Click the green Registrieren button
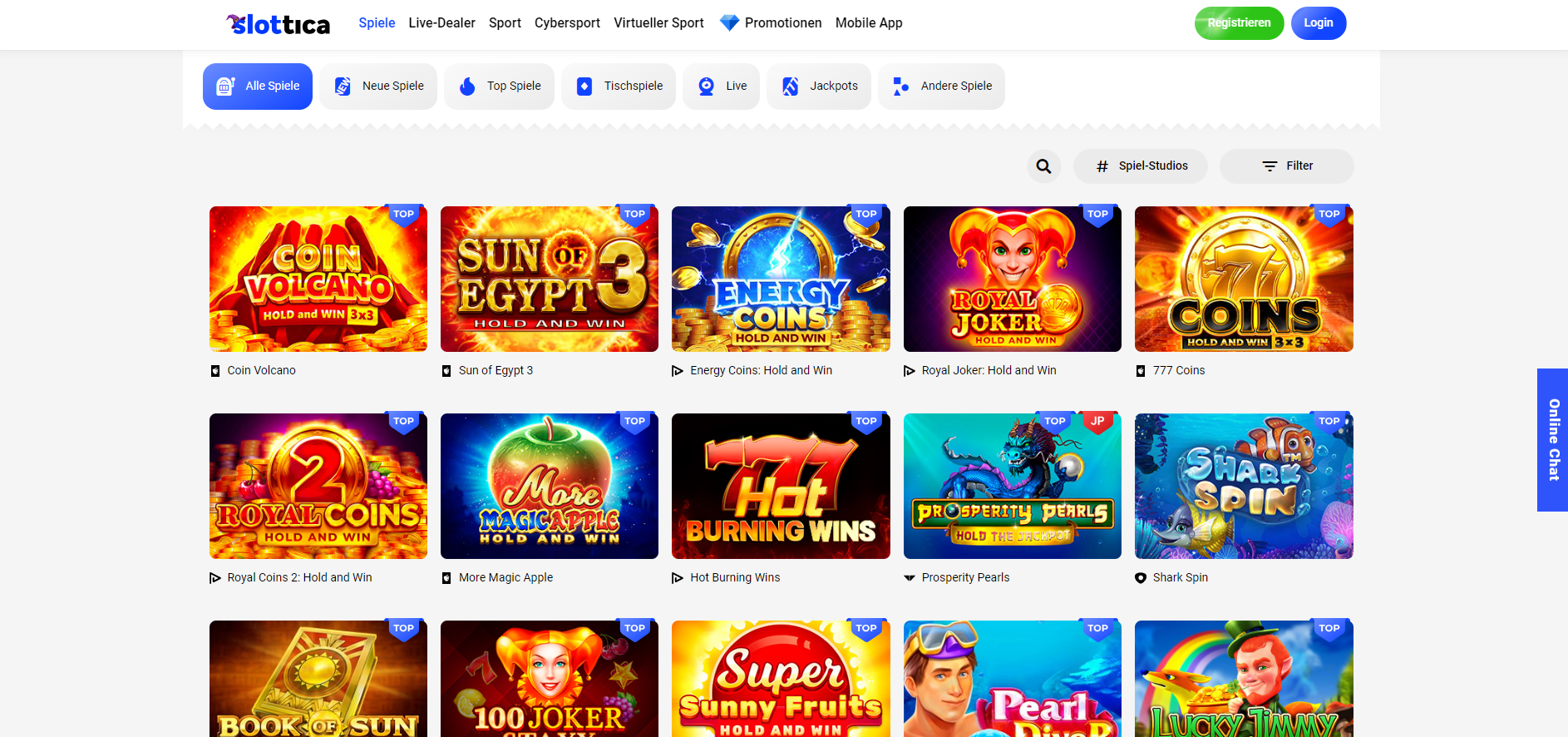 (x=1240, y=23)
